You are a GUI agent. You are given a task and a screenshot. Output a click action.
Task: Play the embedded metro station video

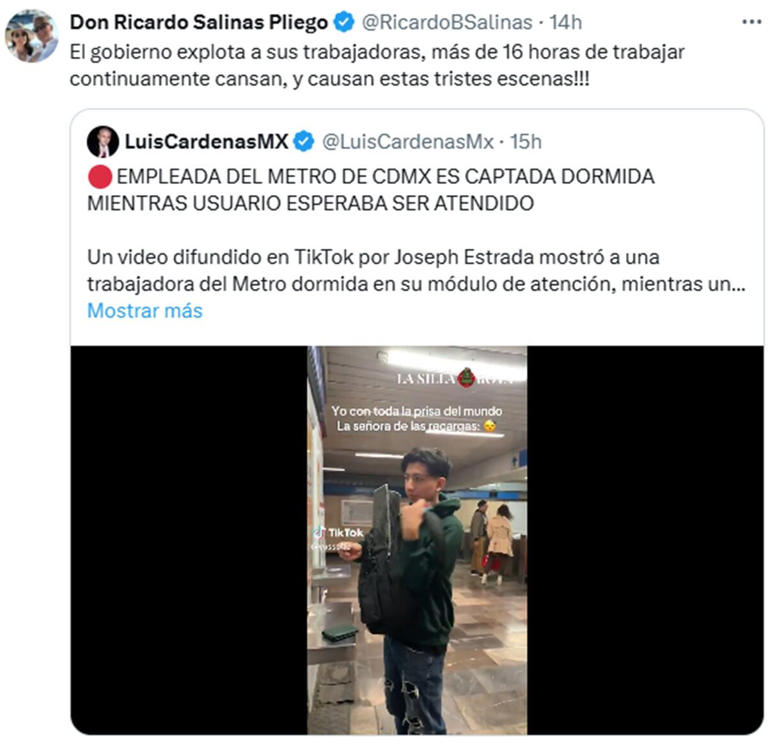pyautogui.click(x=417, y=540)
